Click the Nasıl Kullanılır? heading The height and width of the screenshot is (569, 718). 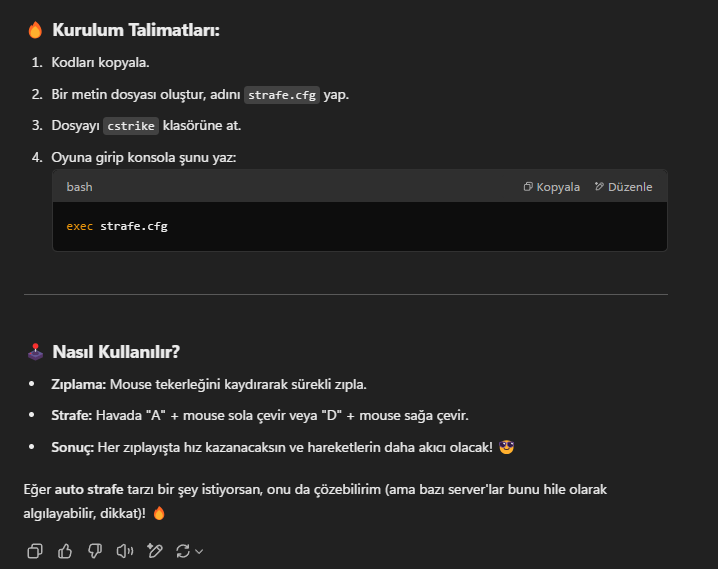pos(116,352)
